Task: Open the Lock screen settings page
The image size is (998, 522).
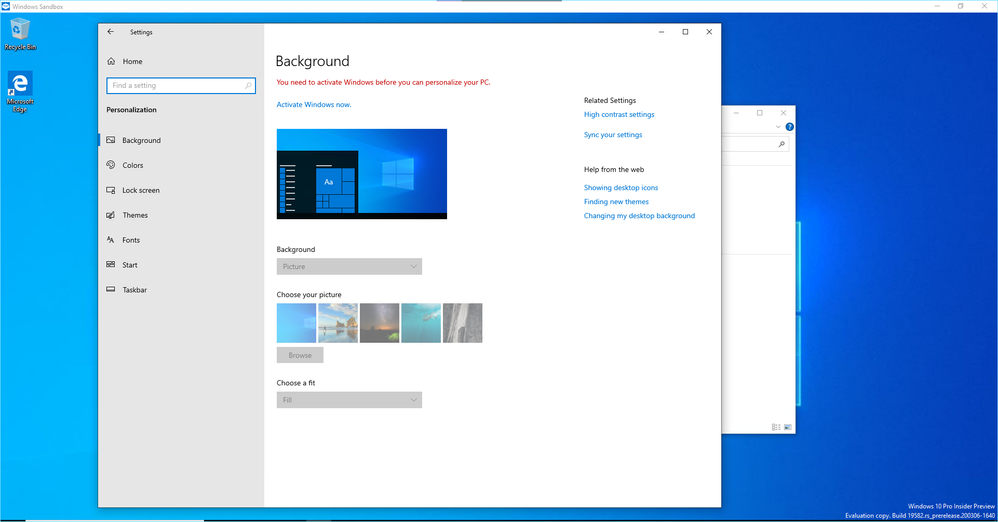Action: tap(181, 190)
